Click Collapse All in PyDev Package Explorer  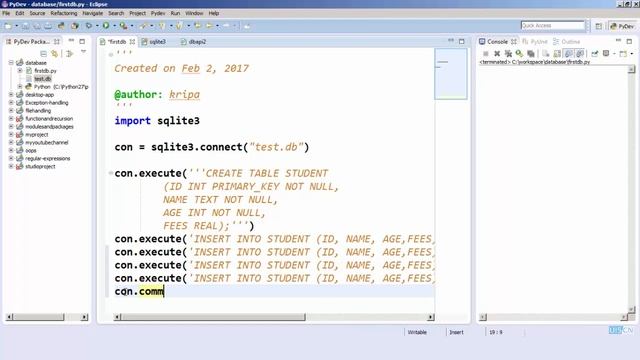(x=43, y=53)
